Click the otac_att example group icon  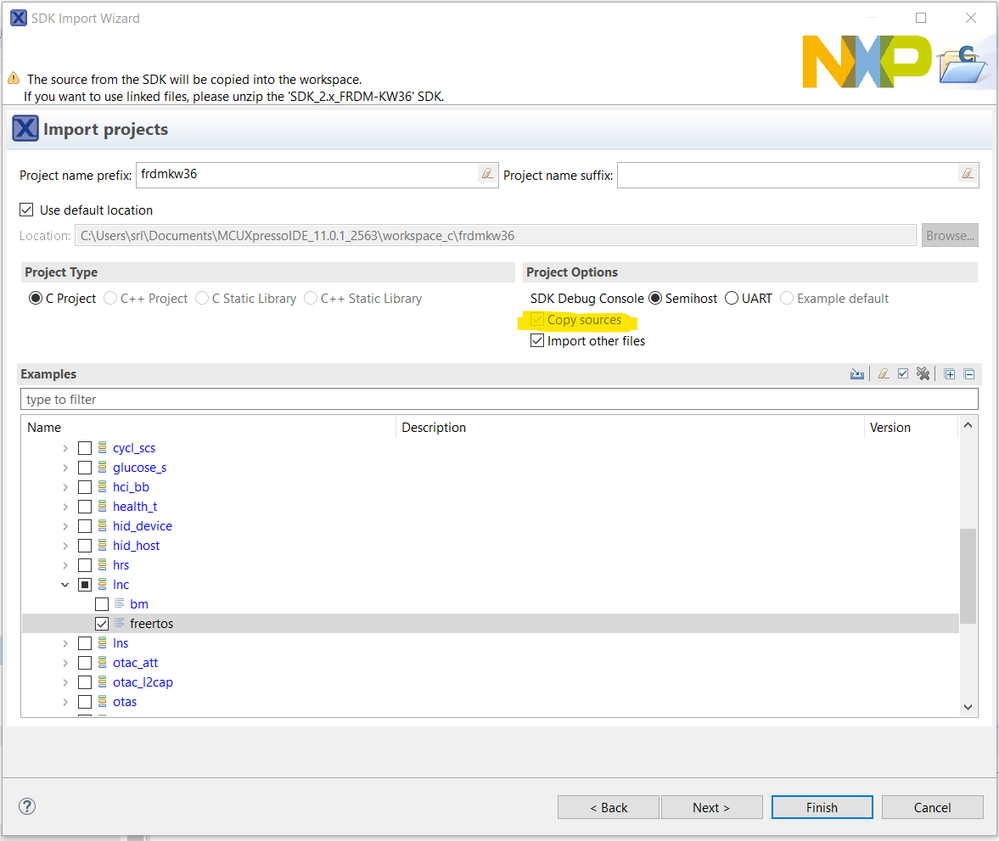[x=102, y=663]
